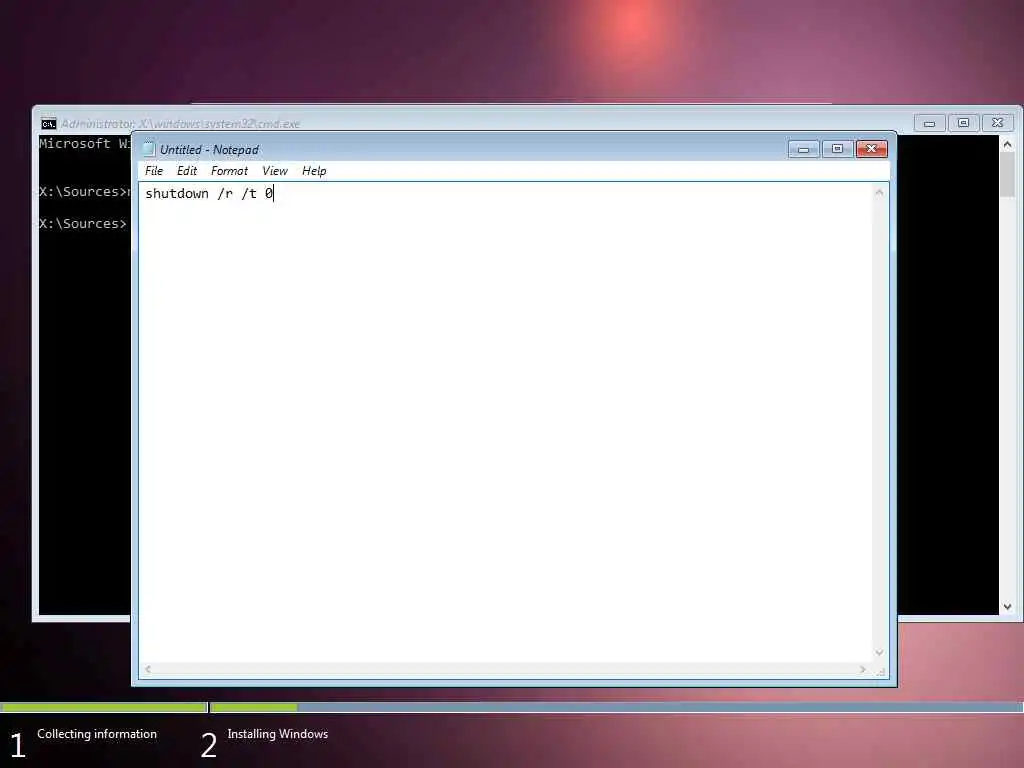Click the Command Prompt scrollbar down arrow
The image size is (1024, 768).
tap(1008, 607)
